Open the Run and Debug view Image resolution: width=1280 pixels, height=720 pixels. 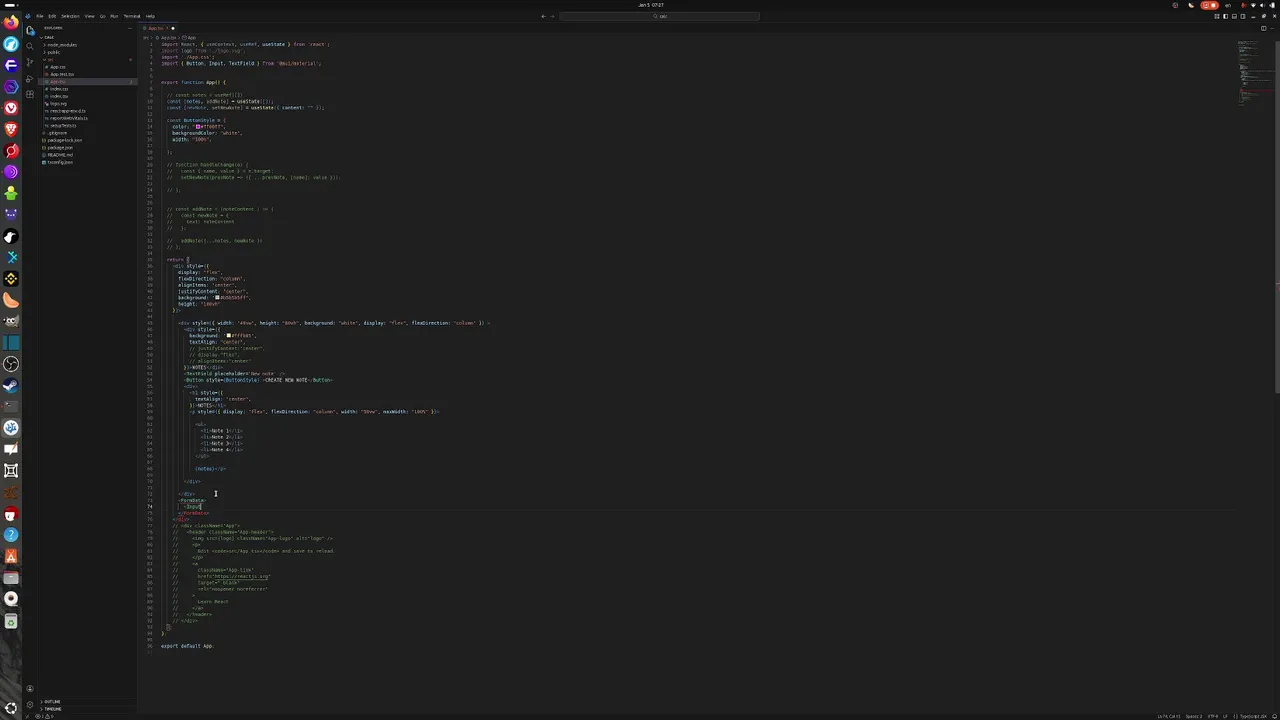coord(30,78)
